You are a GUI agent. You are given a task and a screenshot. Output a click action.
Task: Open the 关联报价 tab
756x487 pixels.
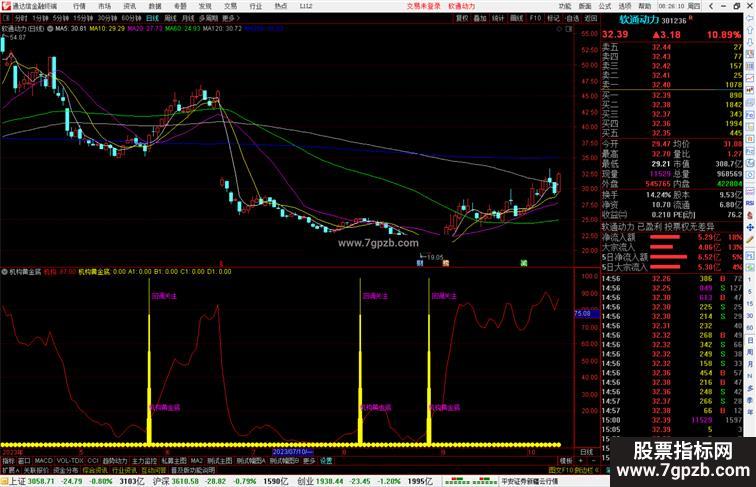[36, 470]
